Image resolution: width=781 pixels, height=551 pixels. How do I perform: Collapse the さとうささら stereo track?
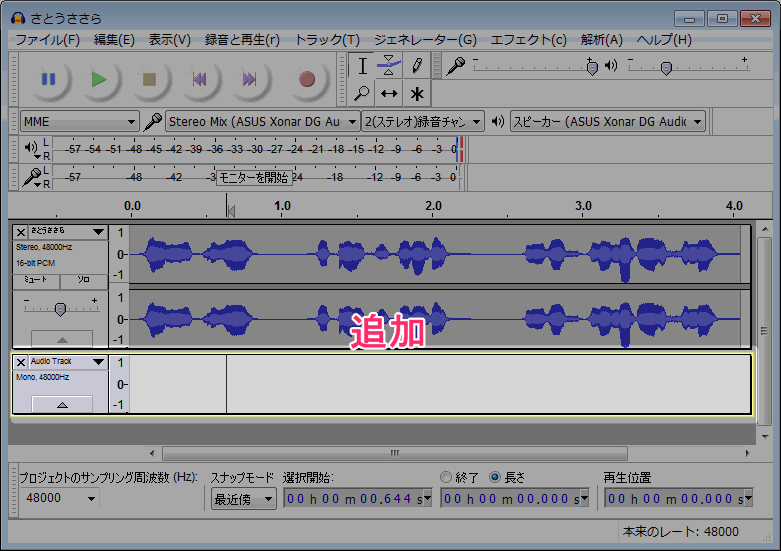tap(62, 339)
